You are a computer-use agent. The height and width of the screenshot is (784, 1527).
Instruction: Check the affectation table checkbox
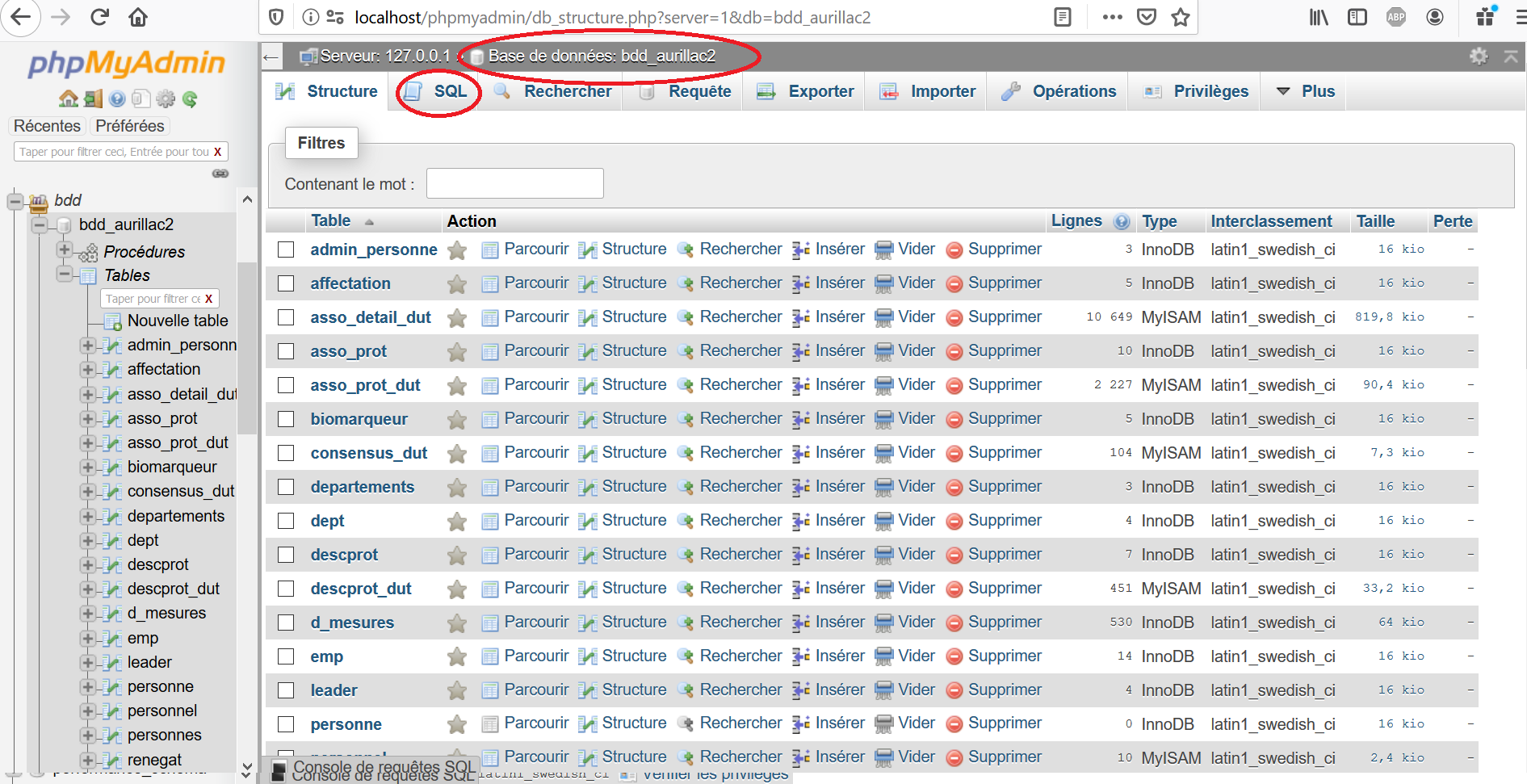click(286, 283)
